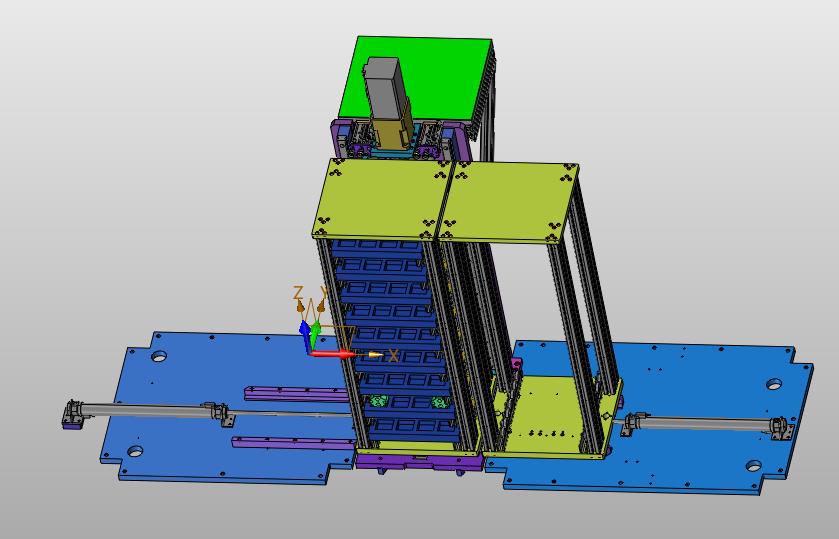Click the red X axis arrow of triad
Image resolution: width=839 pixels, height=539 pixels.
point(332,354)
